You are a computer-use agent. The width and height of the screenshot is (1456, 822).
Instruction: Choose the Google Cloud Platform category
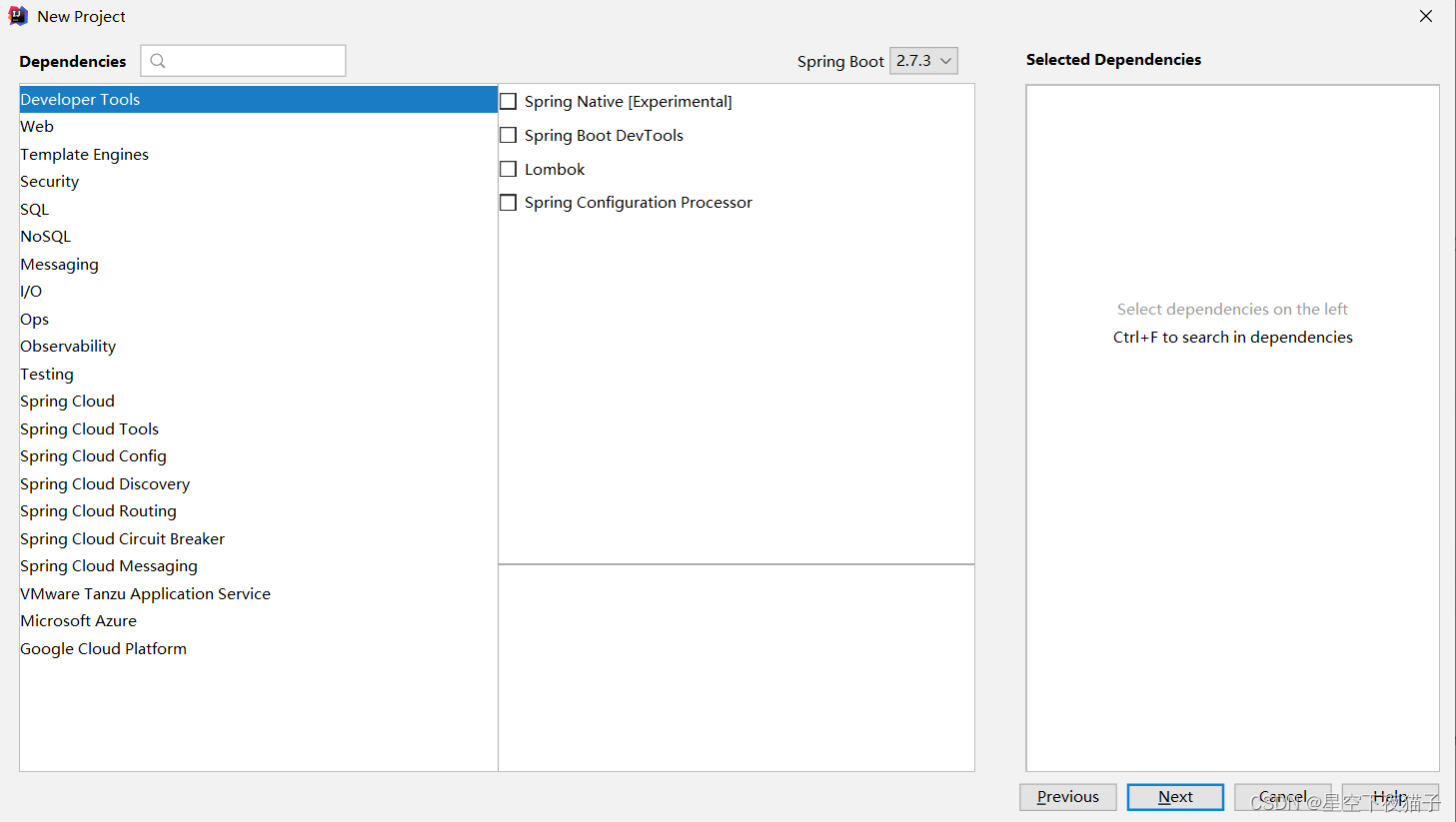[x=258, y=649]
